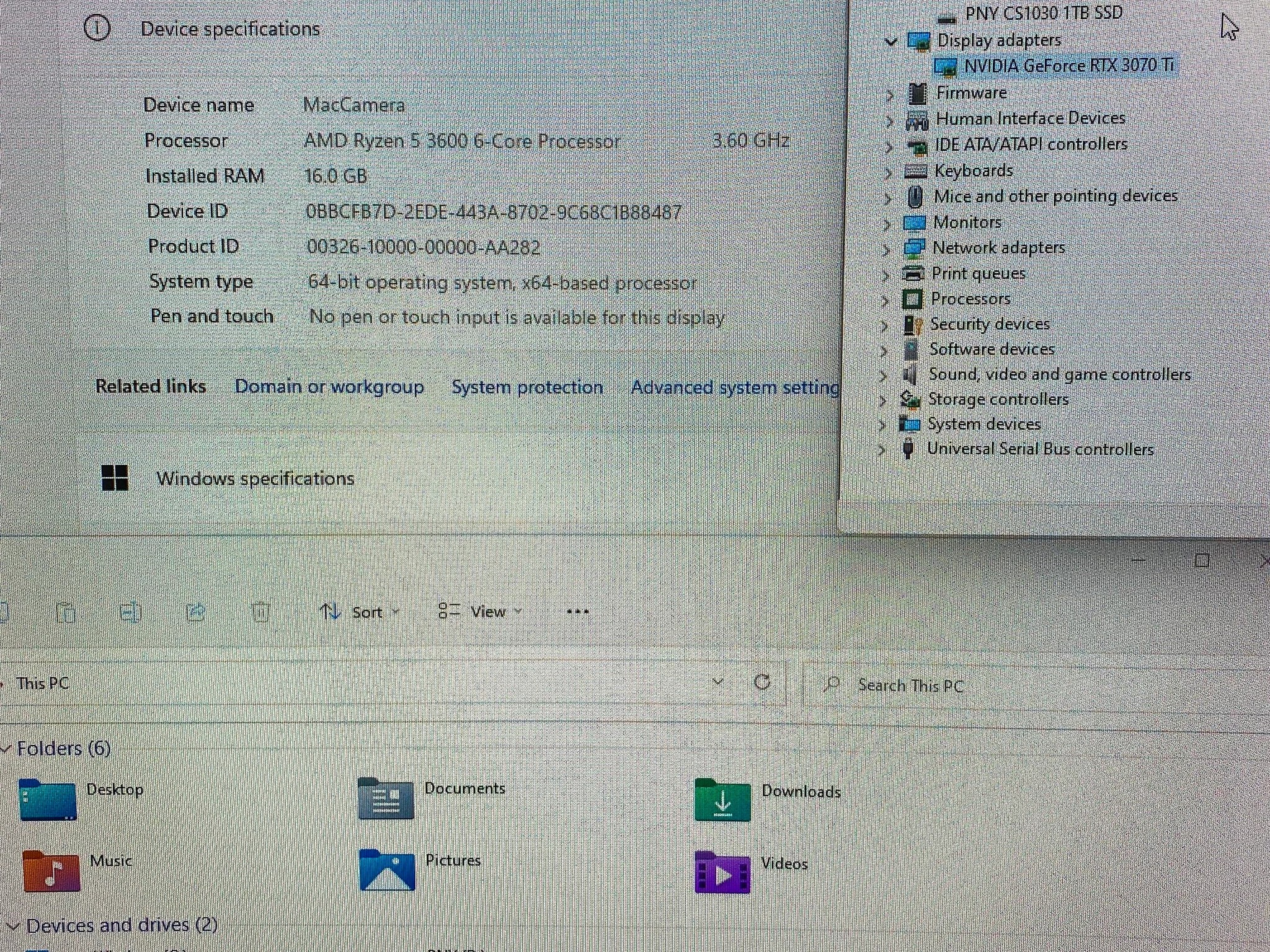Click the Firmware chip icon
This screenshot has height=952, width=1270.
(x=917, y=94)
